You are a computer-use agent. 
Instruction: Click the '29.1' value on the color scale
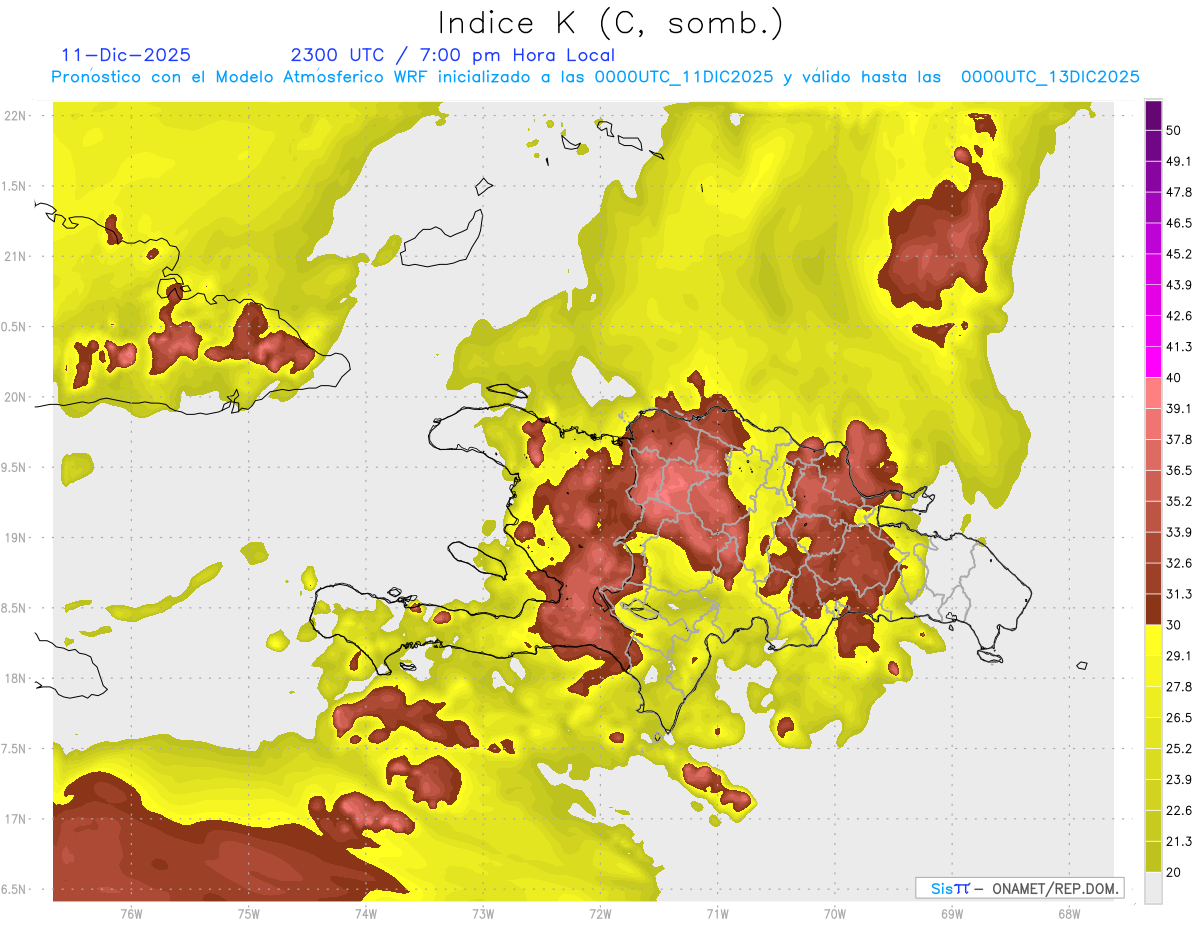coord(1179,656)
